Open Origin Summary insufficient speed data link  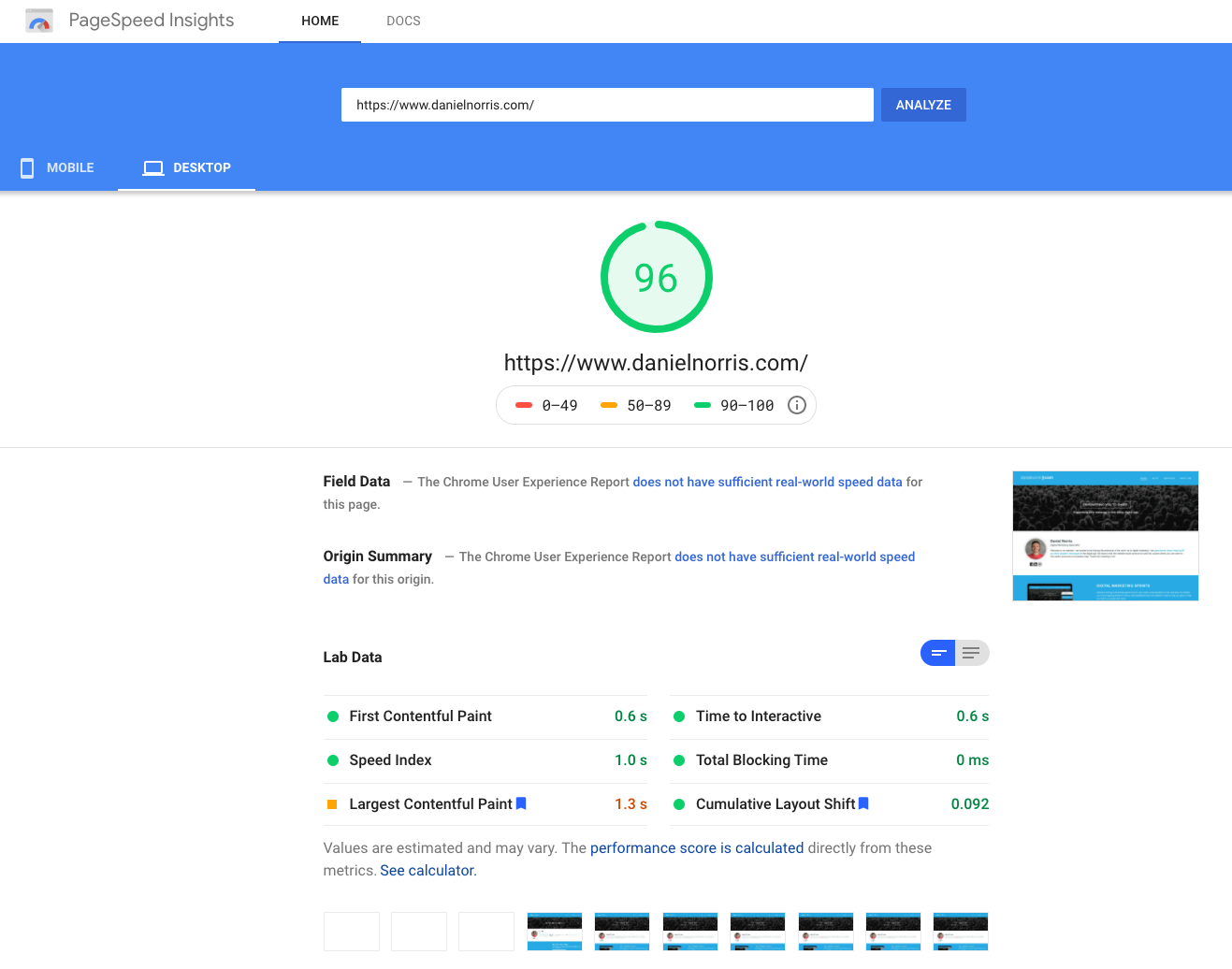point(794,557)
